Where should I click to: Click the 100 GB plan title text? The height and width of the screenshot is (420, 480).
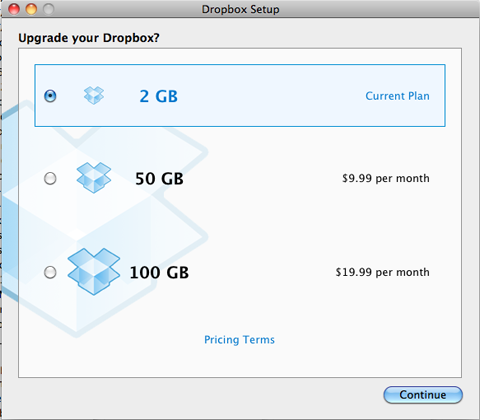159,273
